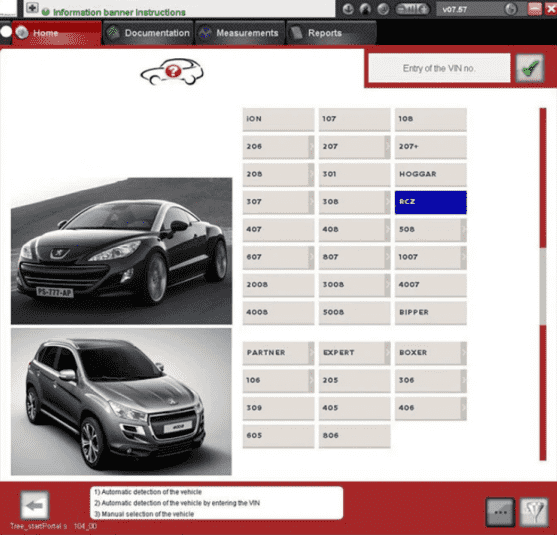Select the 806 vehicle model
This screenshot has width=557, height=535.
pos(355,436)
